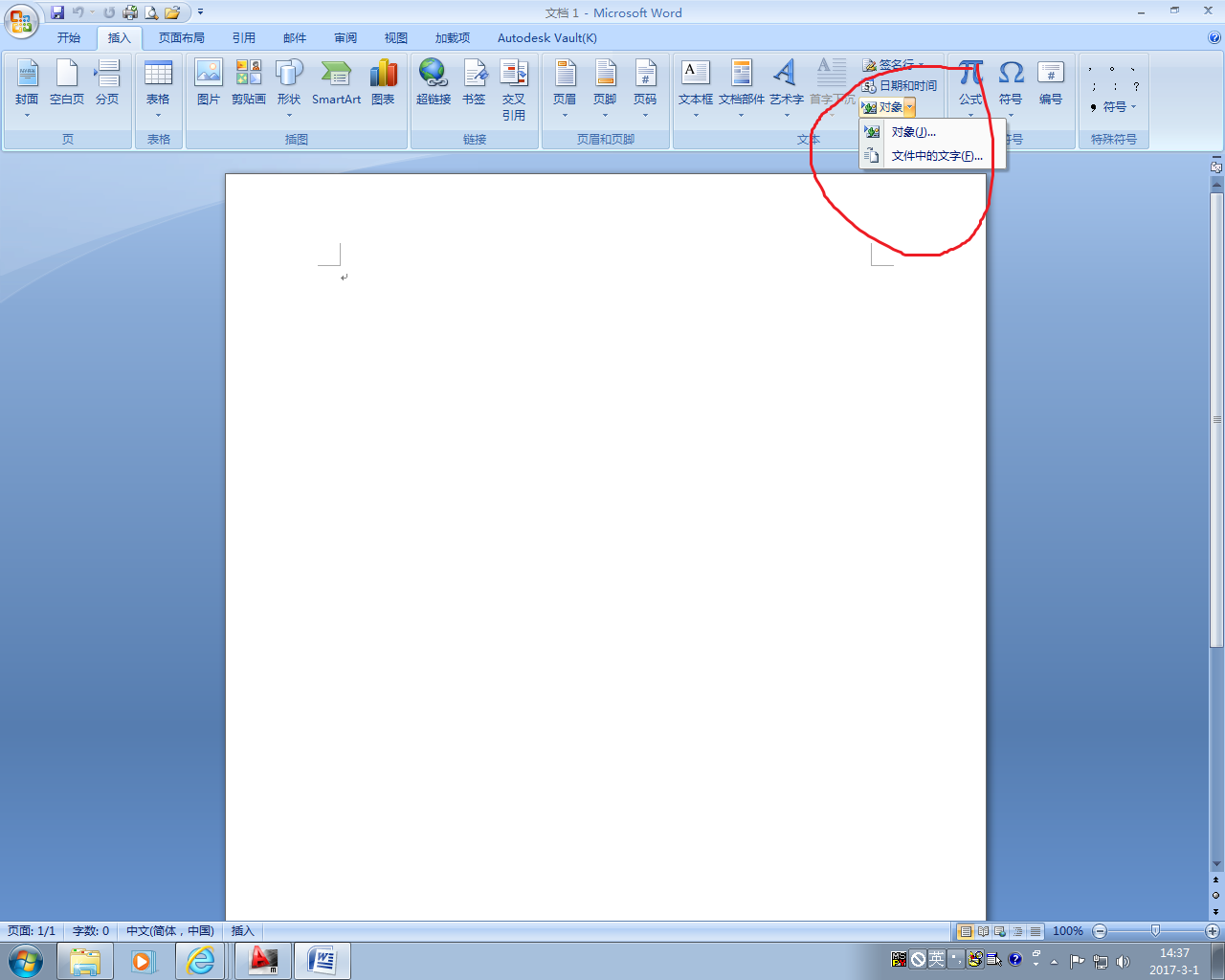Collapse the Object dropdown arrow
Screen dimensions: 1225x980
[x=909, y=107]
